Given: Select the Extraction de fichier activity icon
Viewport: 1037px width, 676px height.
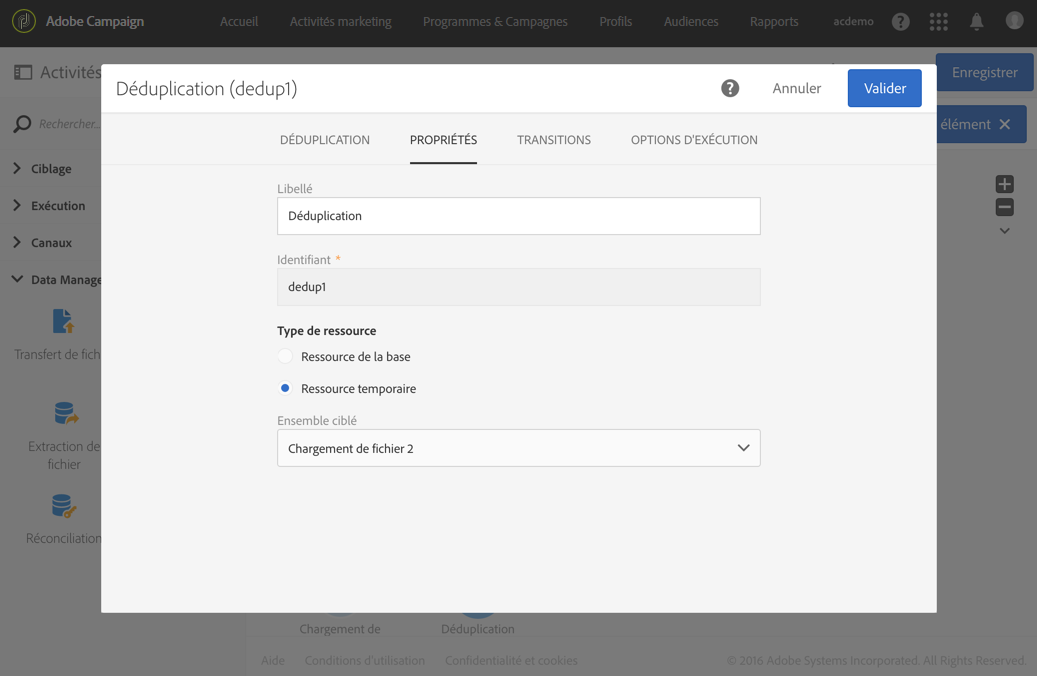Looking at the screenshot, I should [x=65, y=413].
